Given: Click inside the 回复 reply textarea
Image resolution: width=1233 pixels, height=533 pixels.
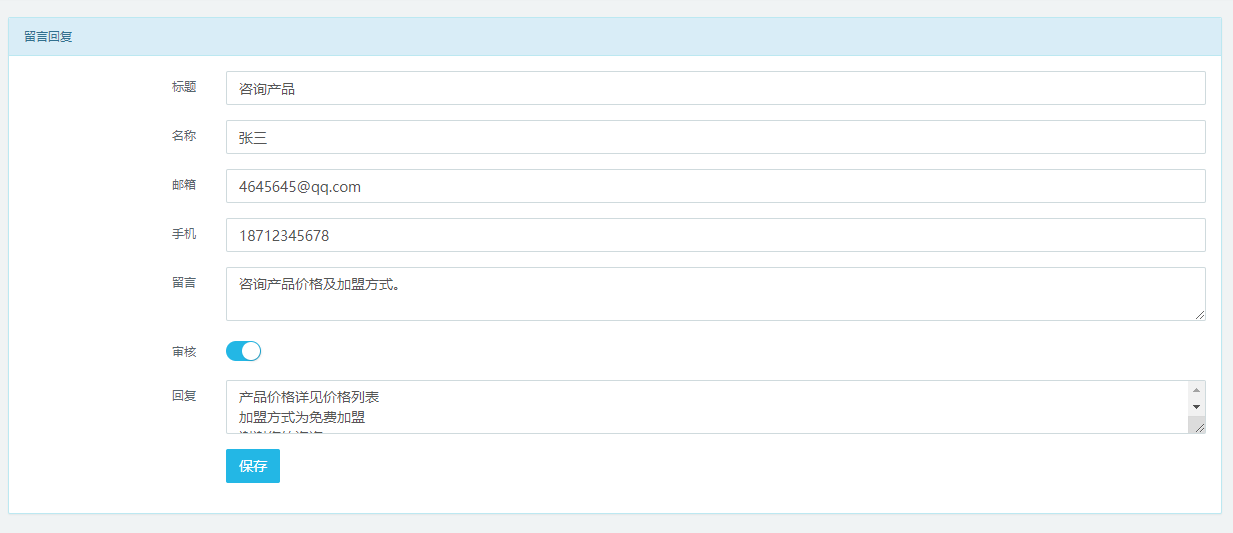Looking at the screenshot, I should (705, 407).
